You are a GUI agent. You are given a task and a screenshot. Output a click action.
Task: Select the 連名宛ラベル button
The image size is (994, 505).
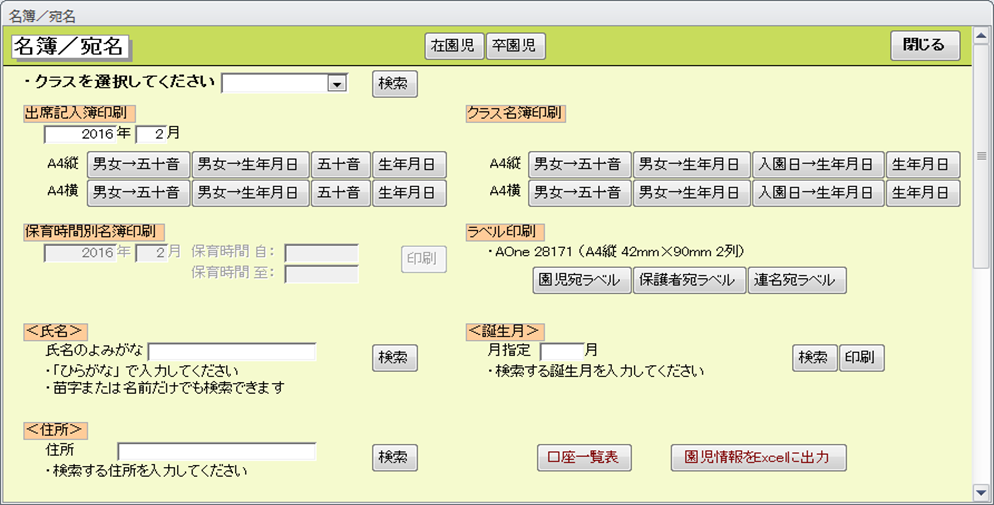797,281
